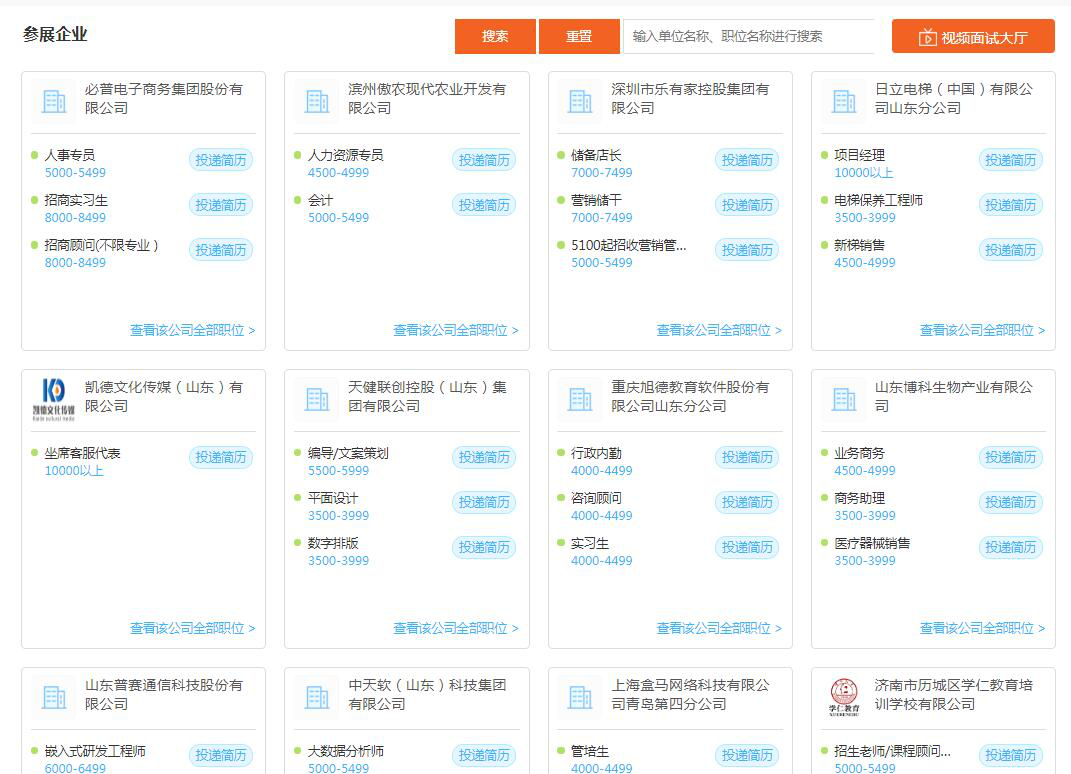The width and height of the screenshot is (1071, 774).
Task: Submit resume for 营销储干 position
Action: pos(747,205)
